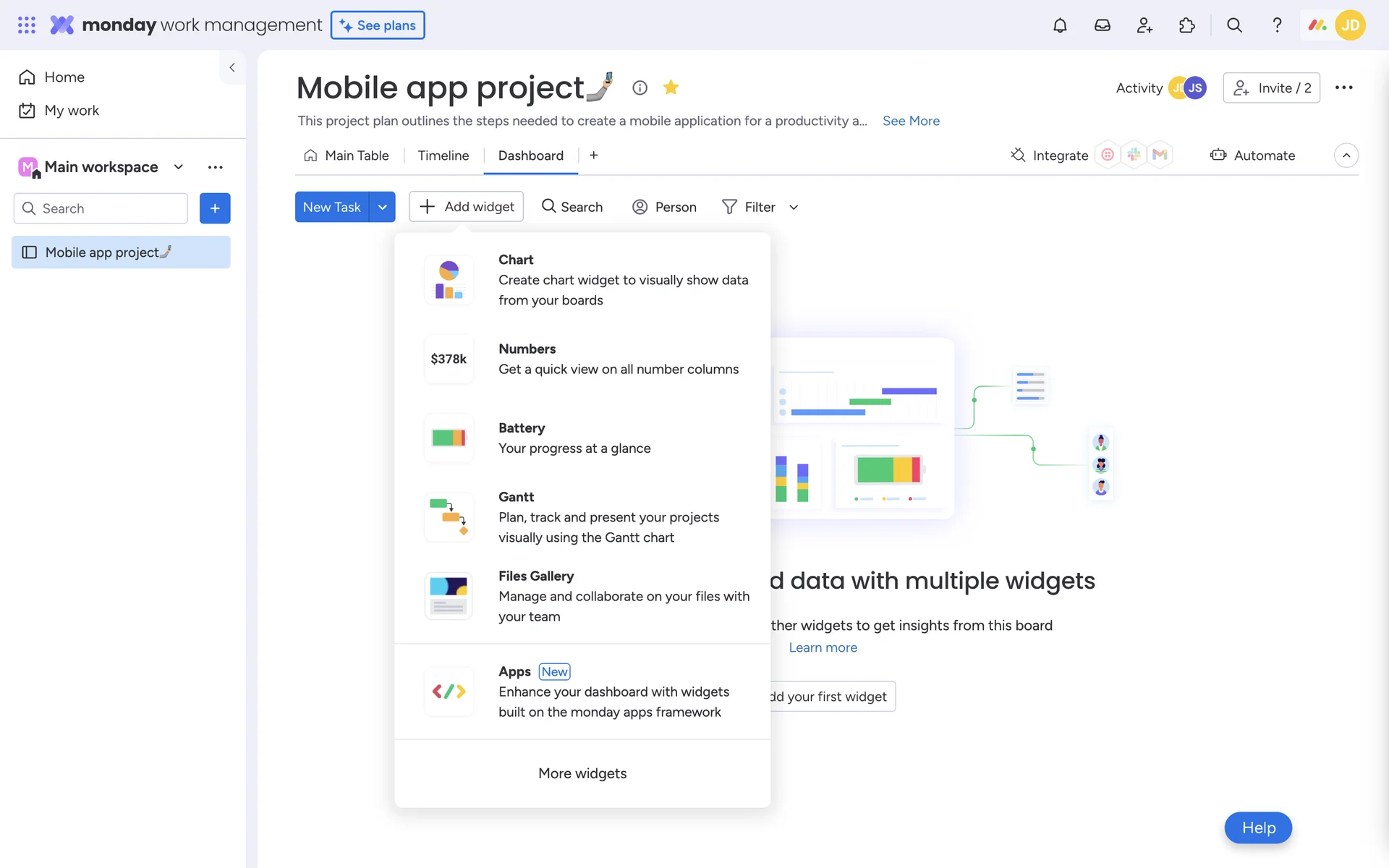Open the inbox tray icon
Image resolution: width=1389 pixels, height=868 pixels.
(x=1102, y=25)
